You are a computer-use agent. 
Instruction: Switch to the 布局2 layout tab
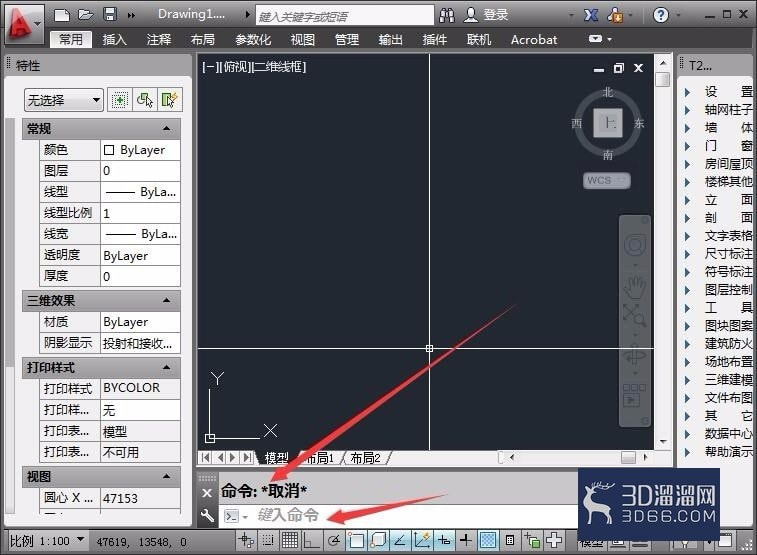click(x=365, y=458)
